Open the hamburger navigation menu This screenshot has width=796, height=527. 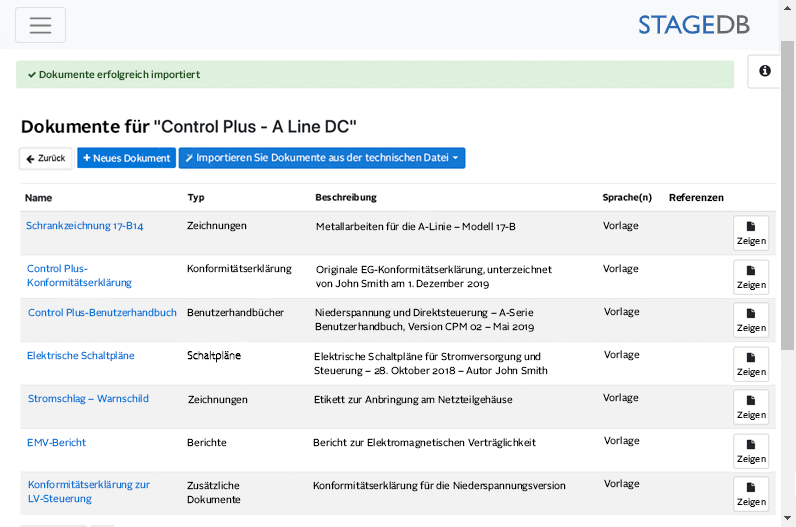40,25
